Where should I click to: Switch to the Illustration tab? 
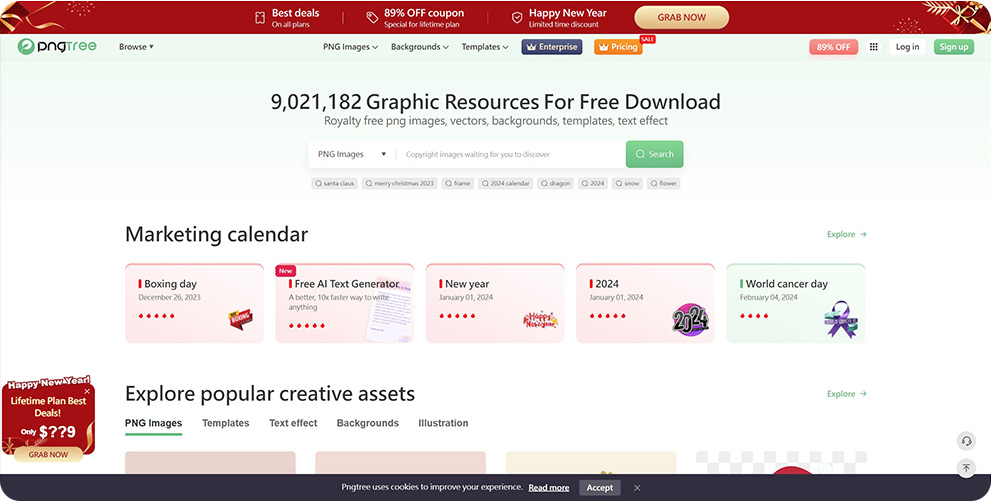(443, 423)
